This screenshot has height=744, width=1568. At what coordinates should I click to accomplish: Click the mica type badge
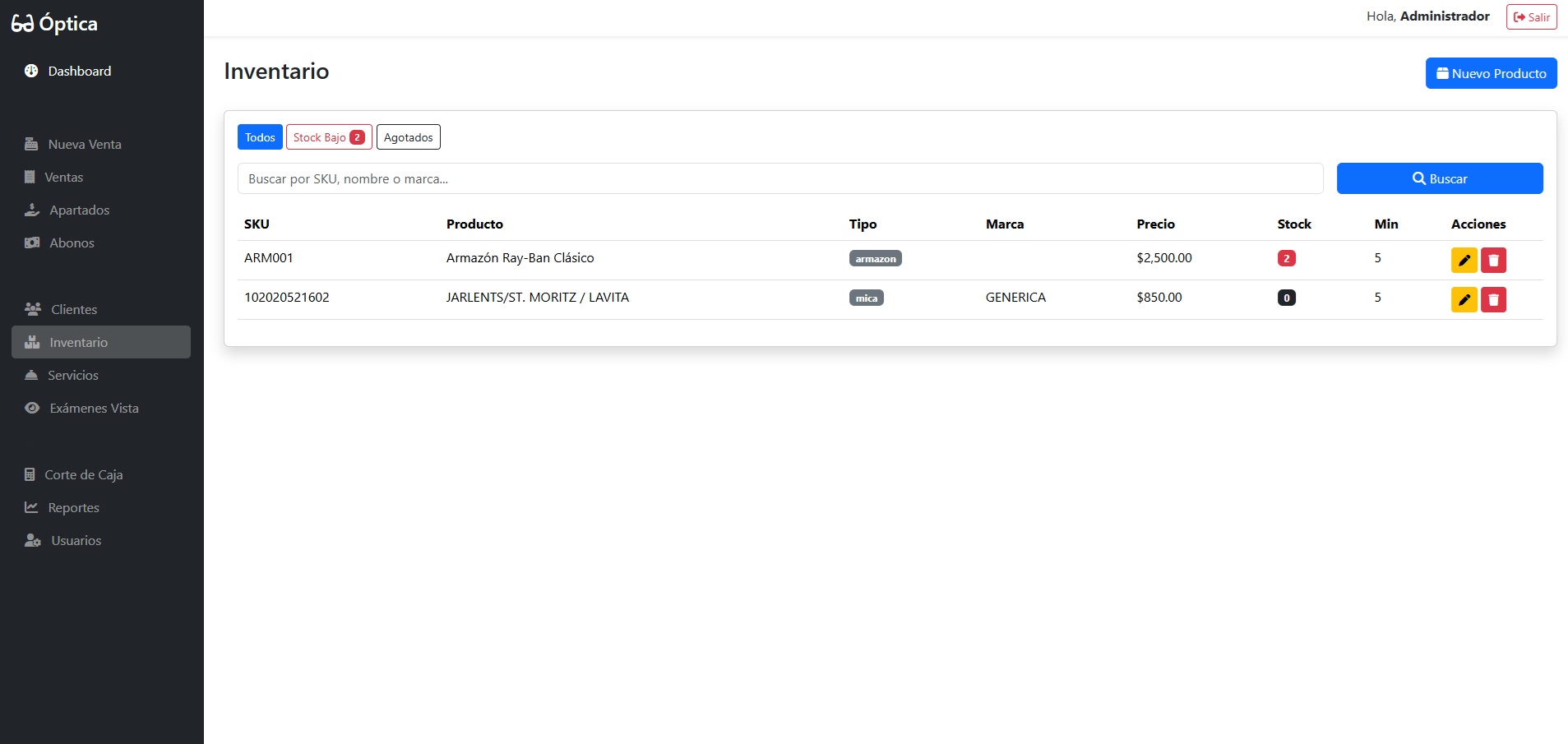click(866, 298)
